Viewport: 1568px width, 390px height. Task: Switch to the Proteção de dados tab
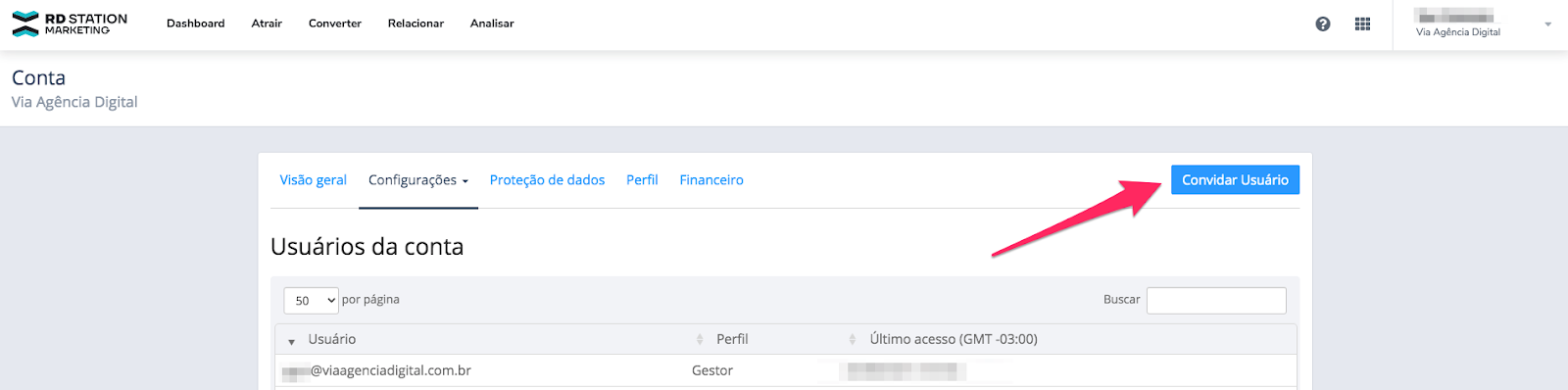[x=547, y=180]
